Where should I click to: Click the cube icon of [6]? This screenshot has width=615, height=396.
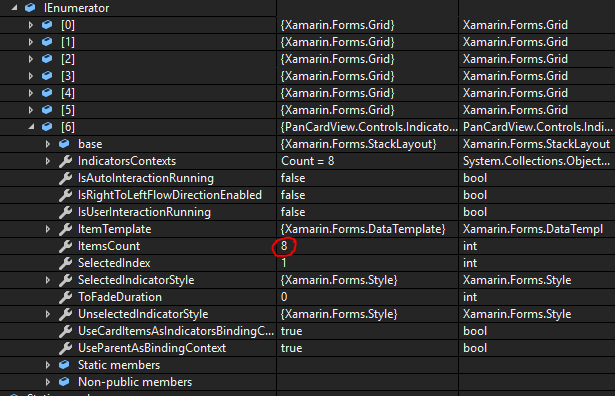click(x=47, y=127)
